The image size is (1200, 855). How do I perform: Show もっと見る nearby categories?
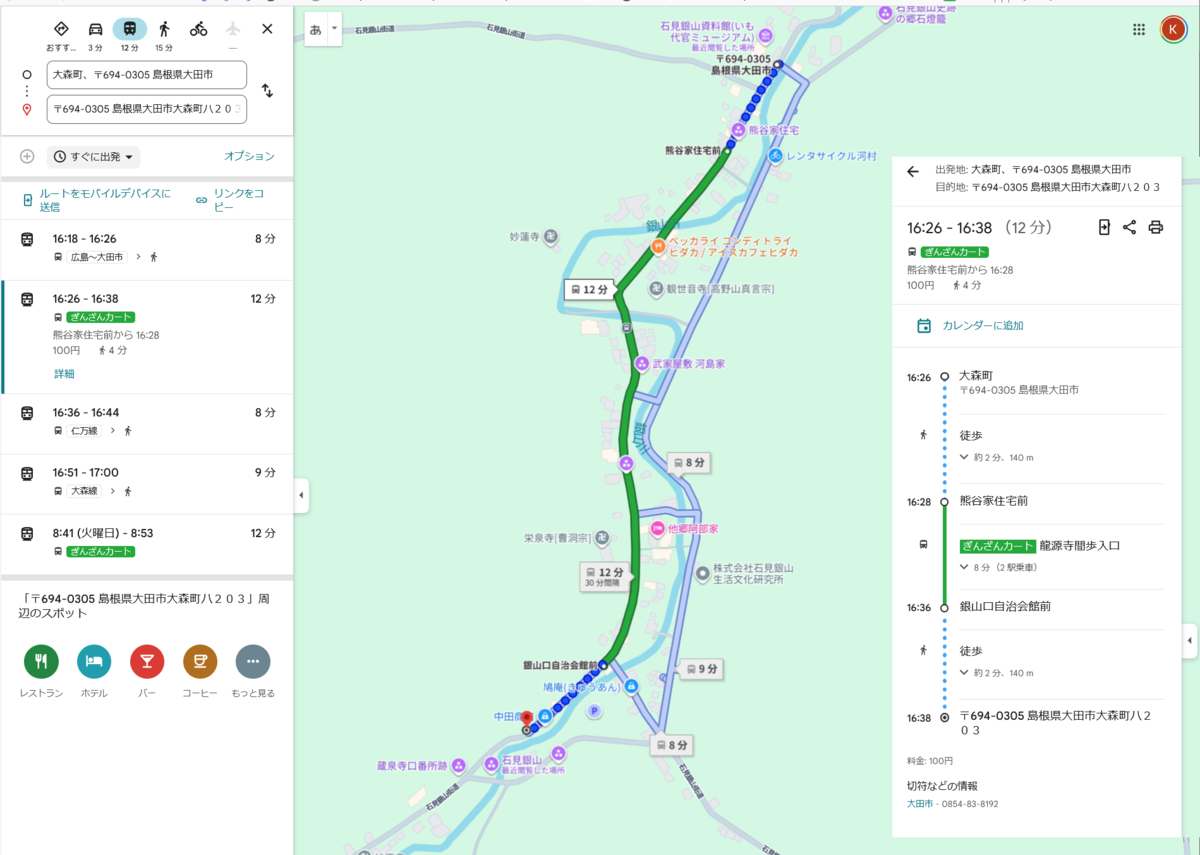[253, 661]
